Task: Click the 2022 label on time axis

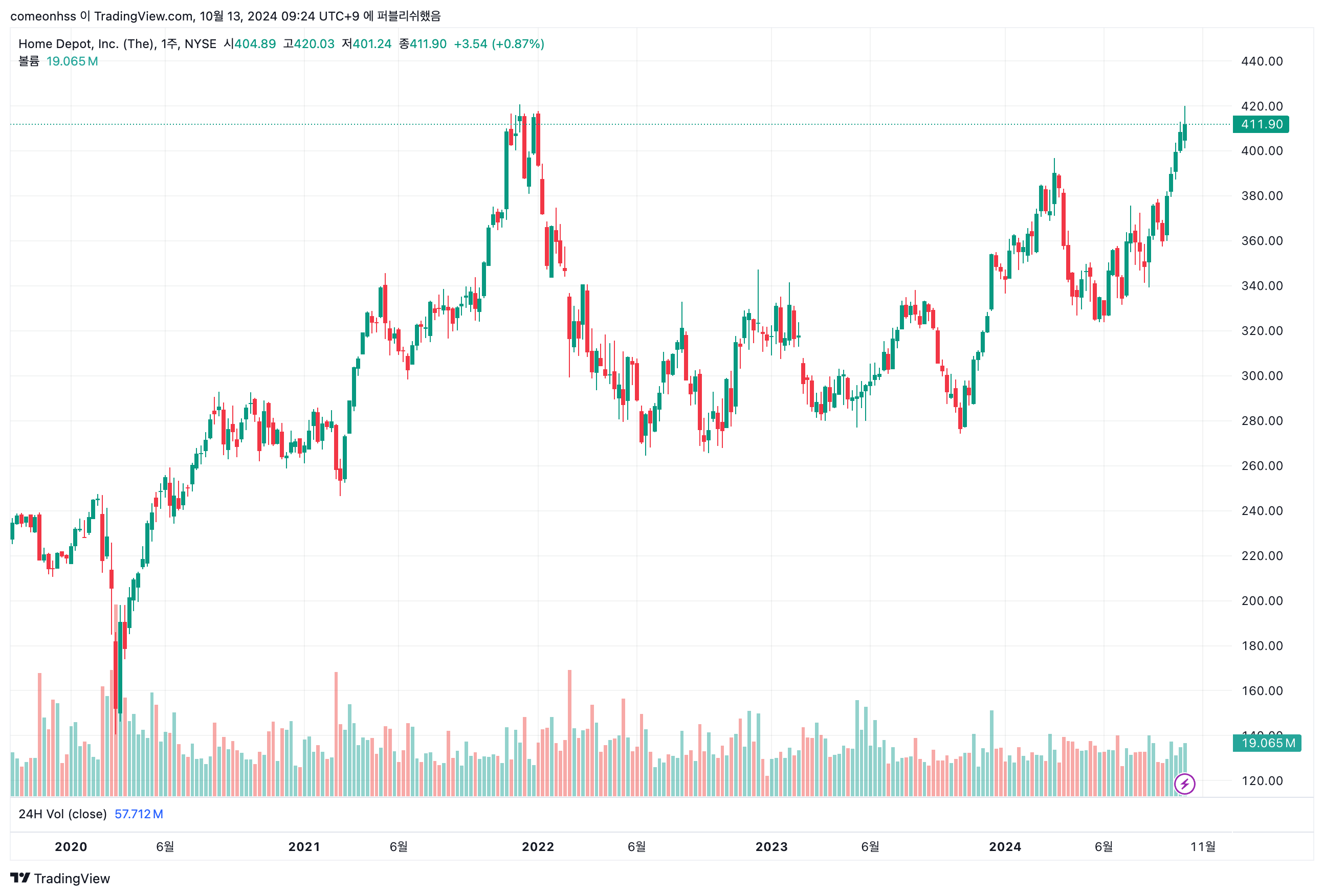Action: [537, 846]
